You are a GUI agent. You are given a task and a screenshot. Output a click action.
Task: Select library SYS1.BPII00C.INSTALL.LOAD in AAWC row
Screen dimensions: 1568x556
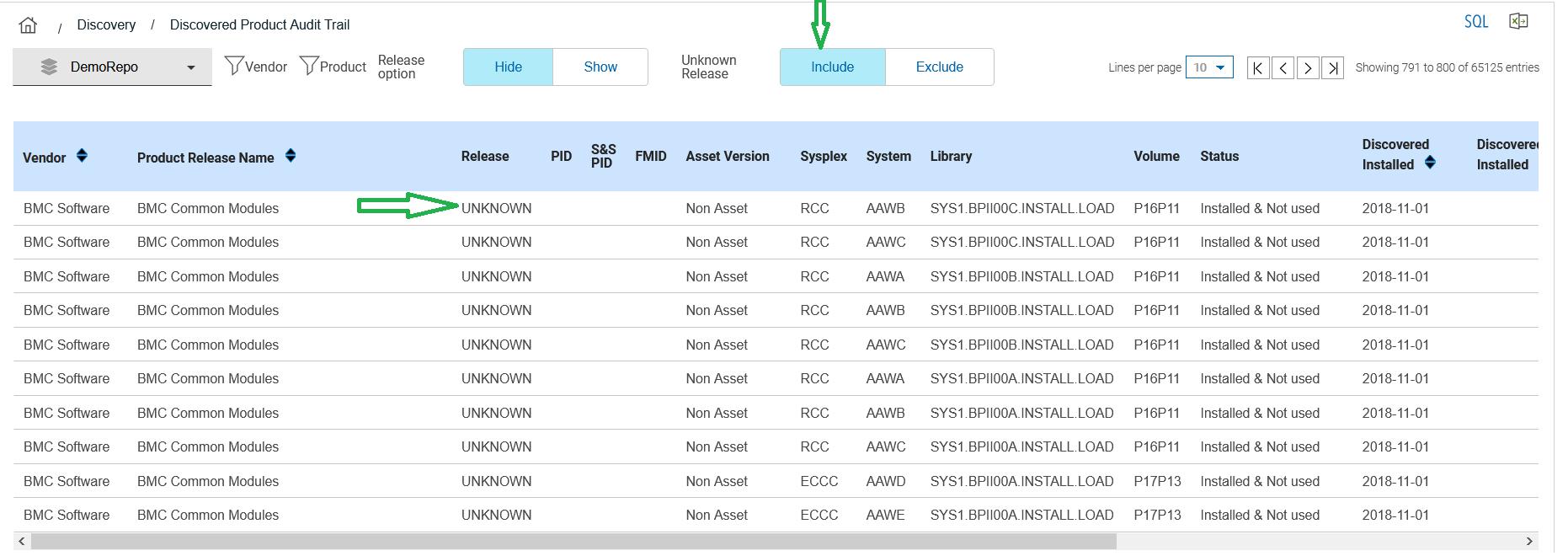pos(1022,242)
